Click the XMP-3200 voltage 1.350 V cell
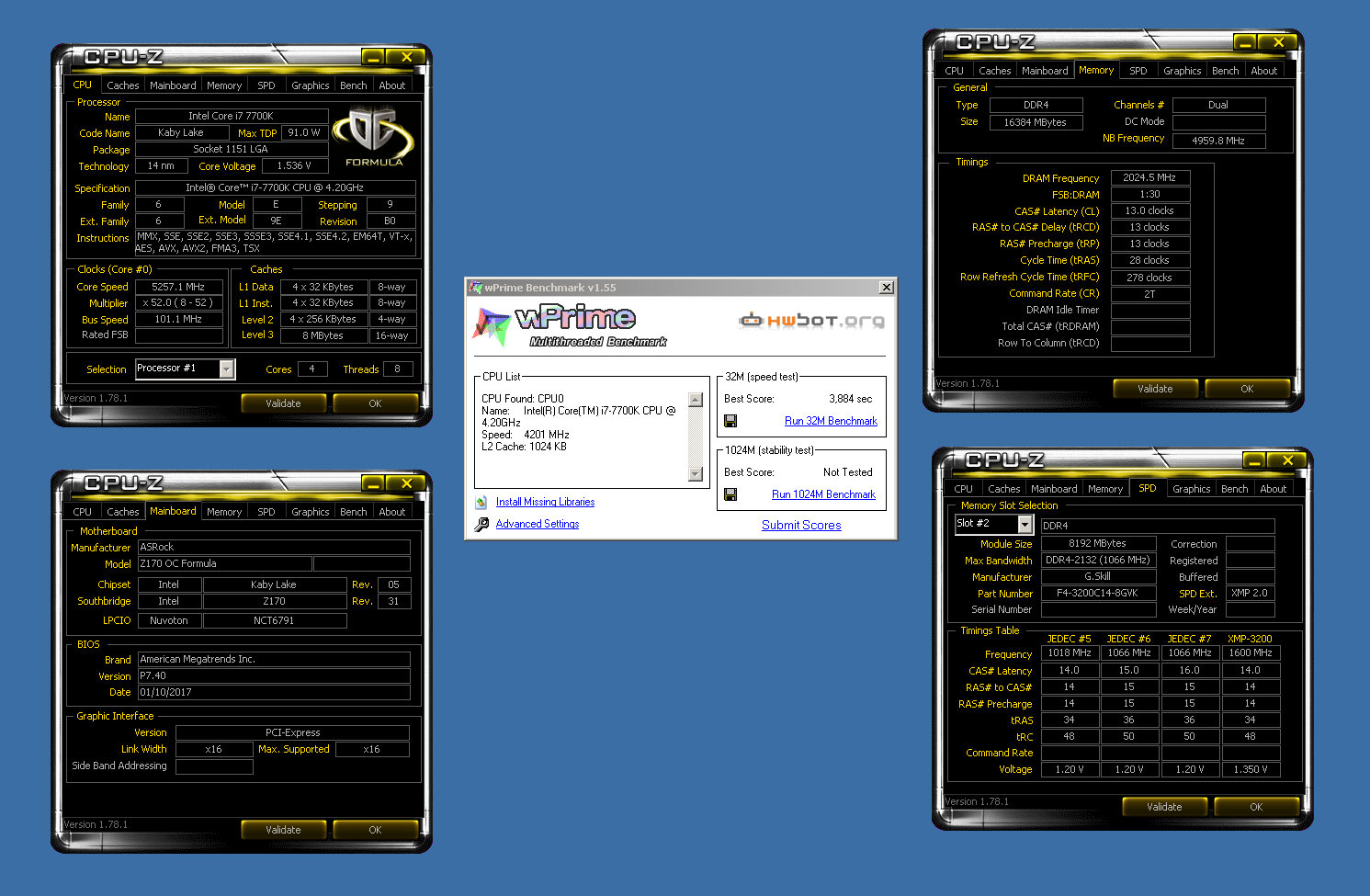This screenshot has width=1370, height=896. [x=1251, y=769]
